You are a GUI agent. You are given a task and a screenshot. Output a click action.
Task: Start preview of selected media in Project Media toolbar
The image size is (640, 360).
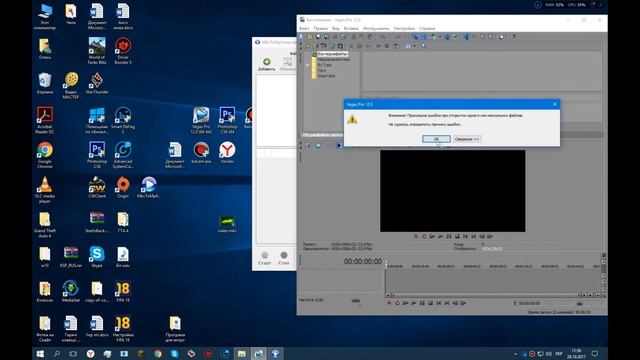379,46
